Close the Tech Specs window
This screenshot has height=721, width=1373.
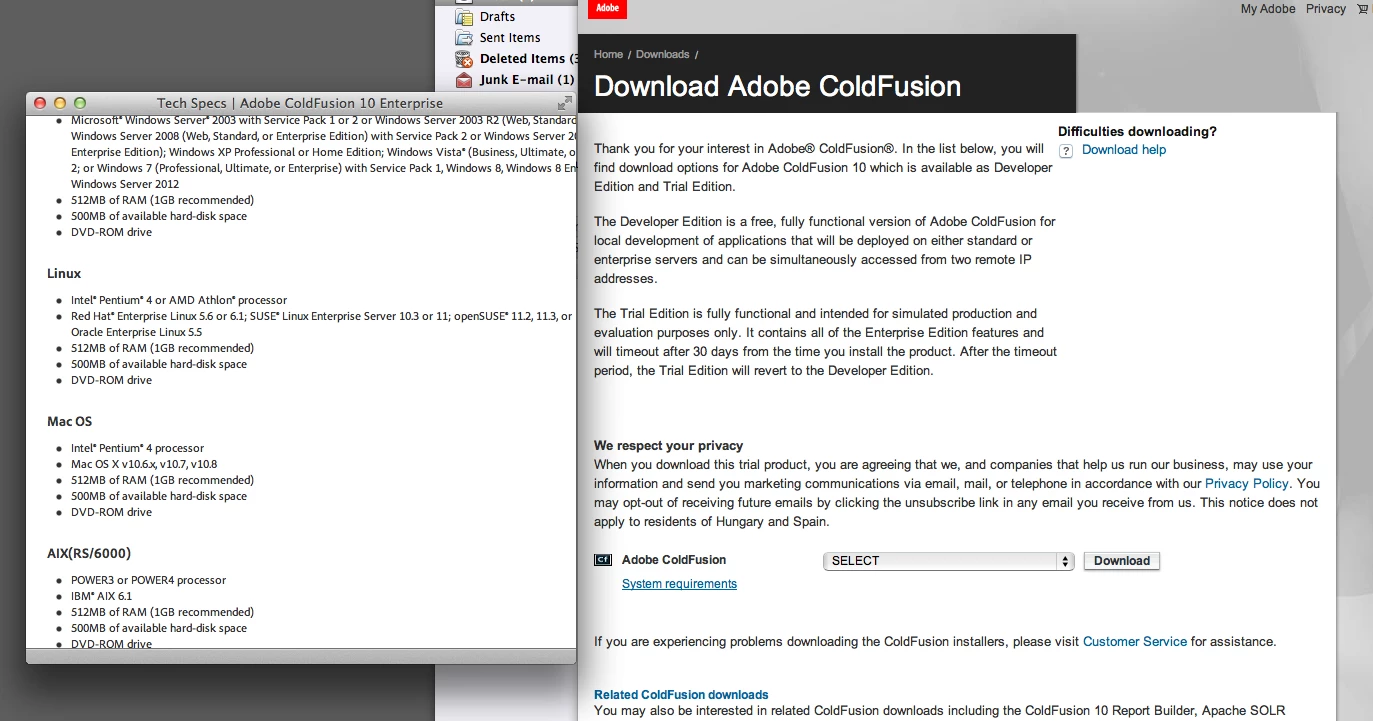point(40,103)
